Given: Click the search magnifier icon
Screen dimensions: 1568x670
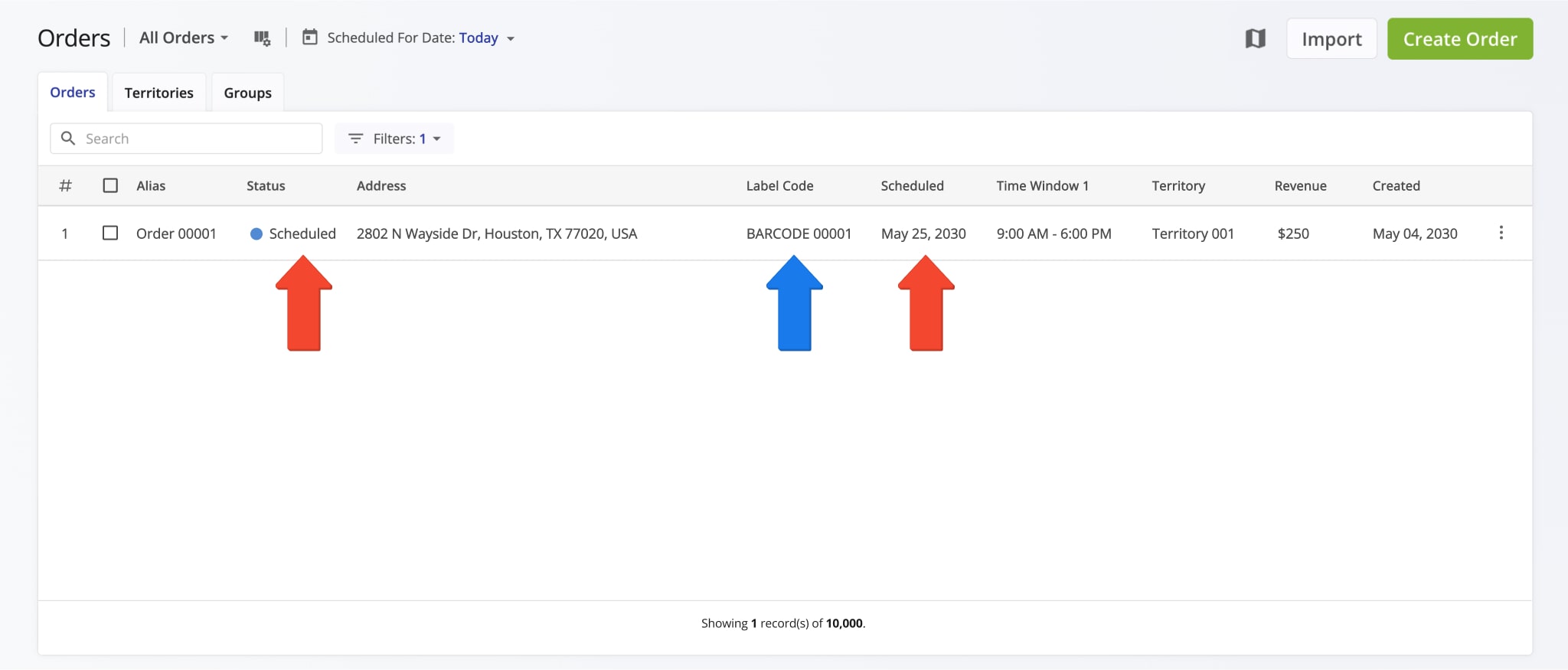Looking at the screenshot, I should (x=68, y=138).
